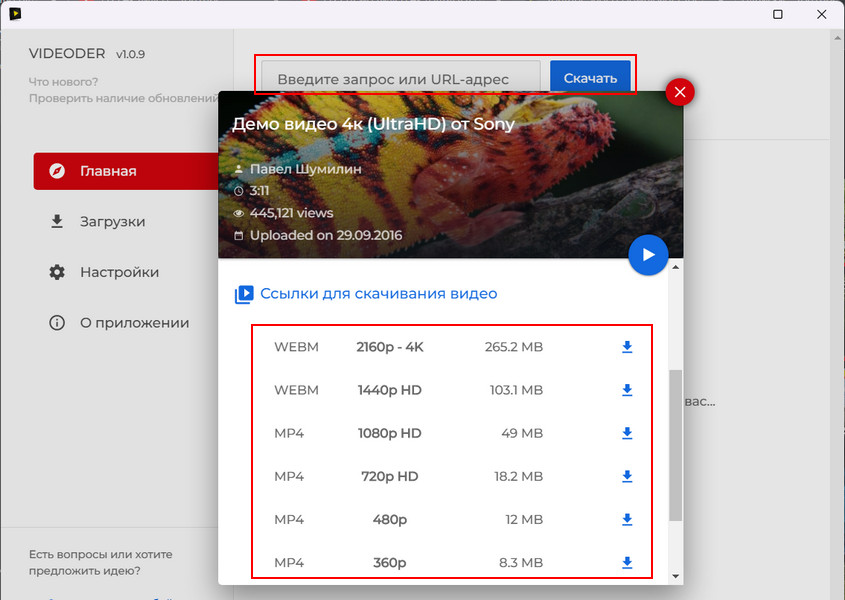
Task: Click the popup vertical scrollbar thumb
Action: [676, 445]
